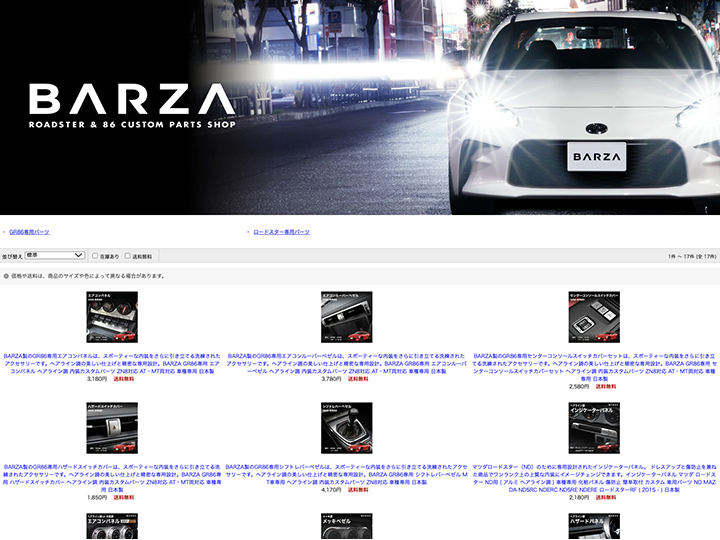Click the エアコンルーバーベゼル product thumbnail
This screenshot has width=720, height=540.
pyautogui.click(x=347, y=317)
